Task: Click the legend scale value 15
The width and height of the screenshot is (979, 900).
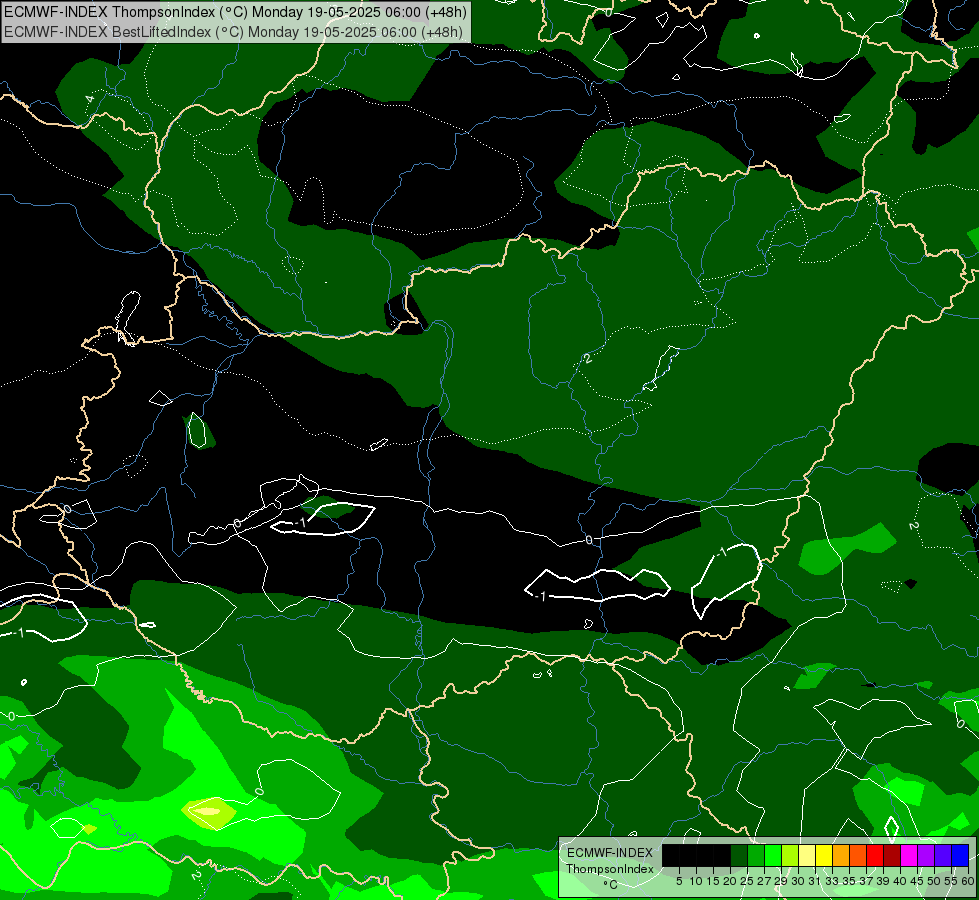Action: pos(713,881)
